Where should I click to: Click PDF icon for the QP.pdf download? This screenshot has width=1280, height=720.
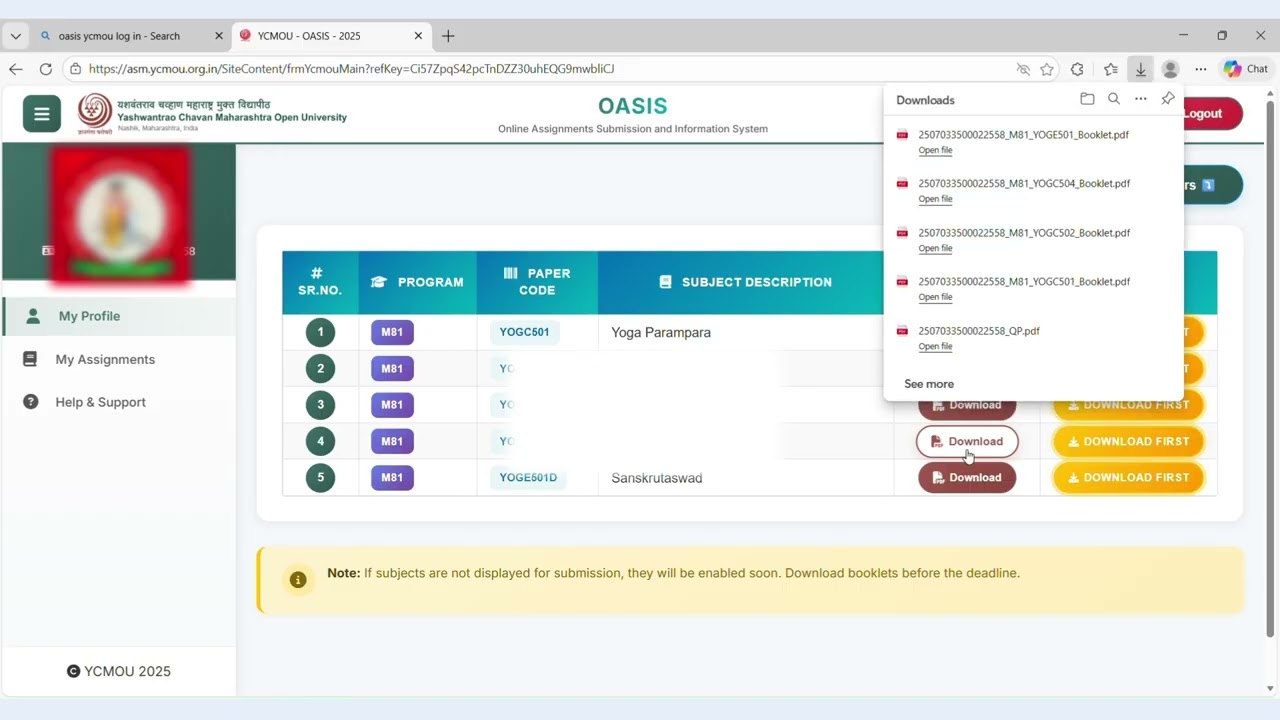coord(902,331)
